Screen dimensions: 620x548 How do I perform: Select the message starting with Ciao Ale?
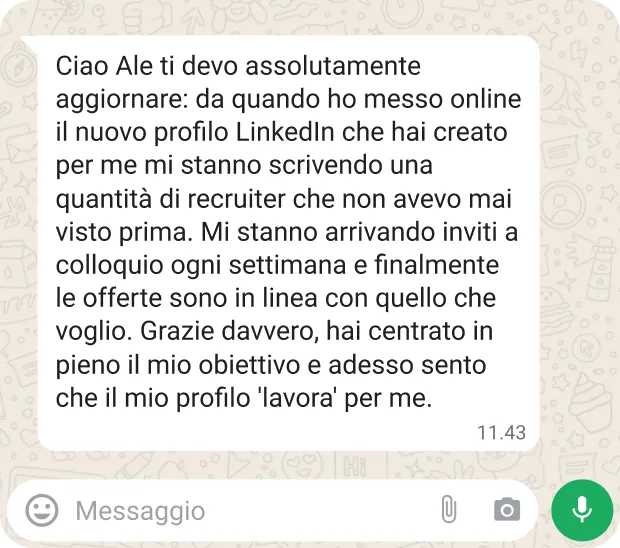coord(289,243)
